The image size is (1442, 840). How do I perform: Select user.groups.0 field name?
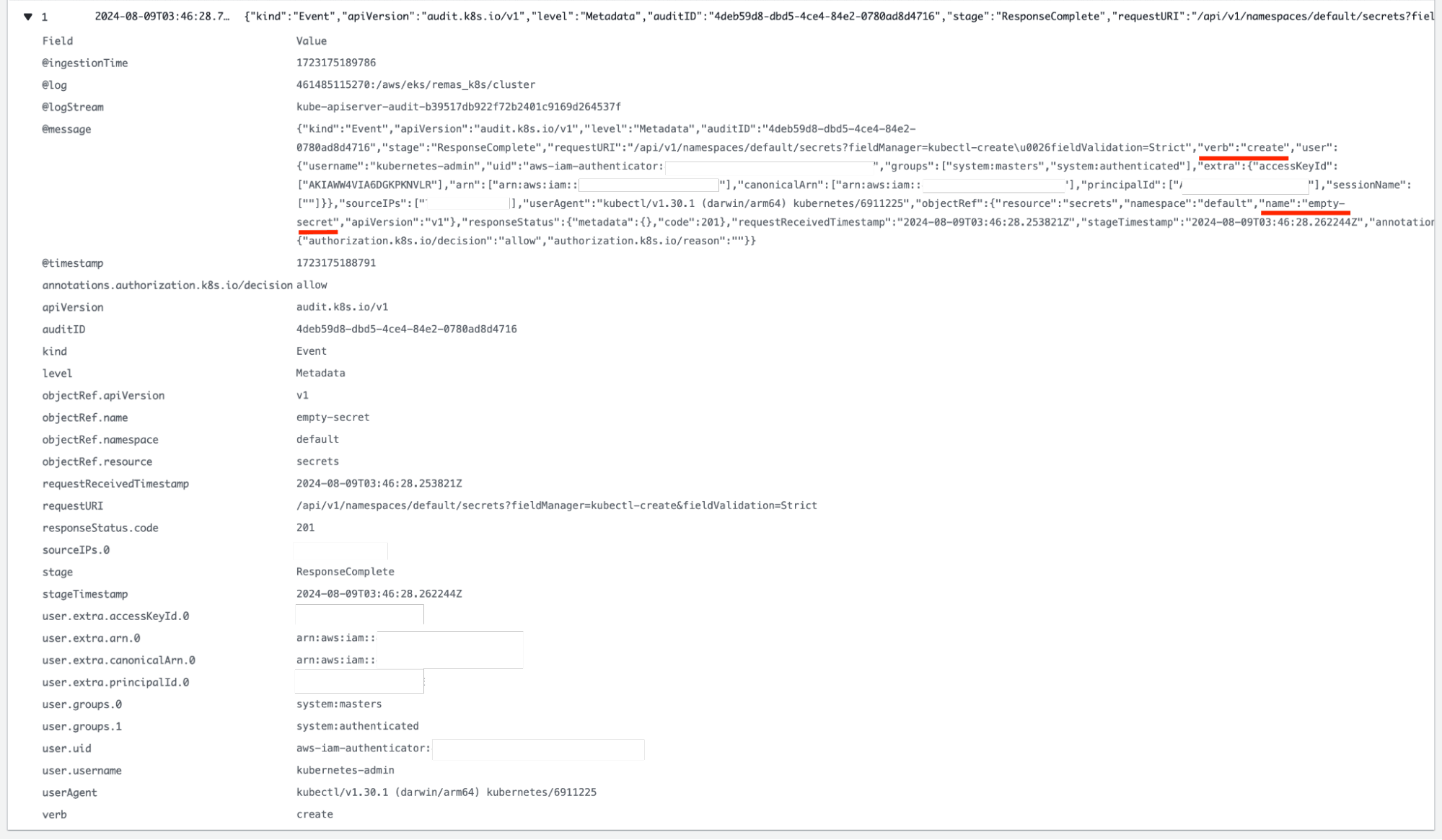tap(82, 705)
